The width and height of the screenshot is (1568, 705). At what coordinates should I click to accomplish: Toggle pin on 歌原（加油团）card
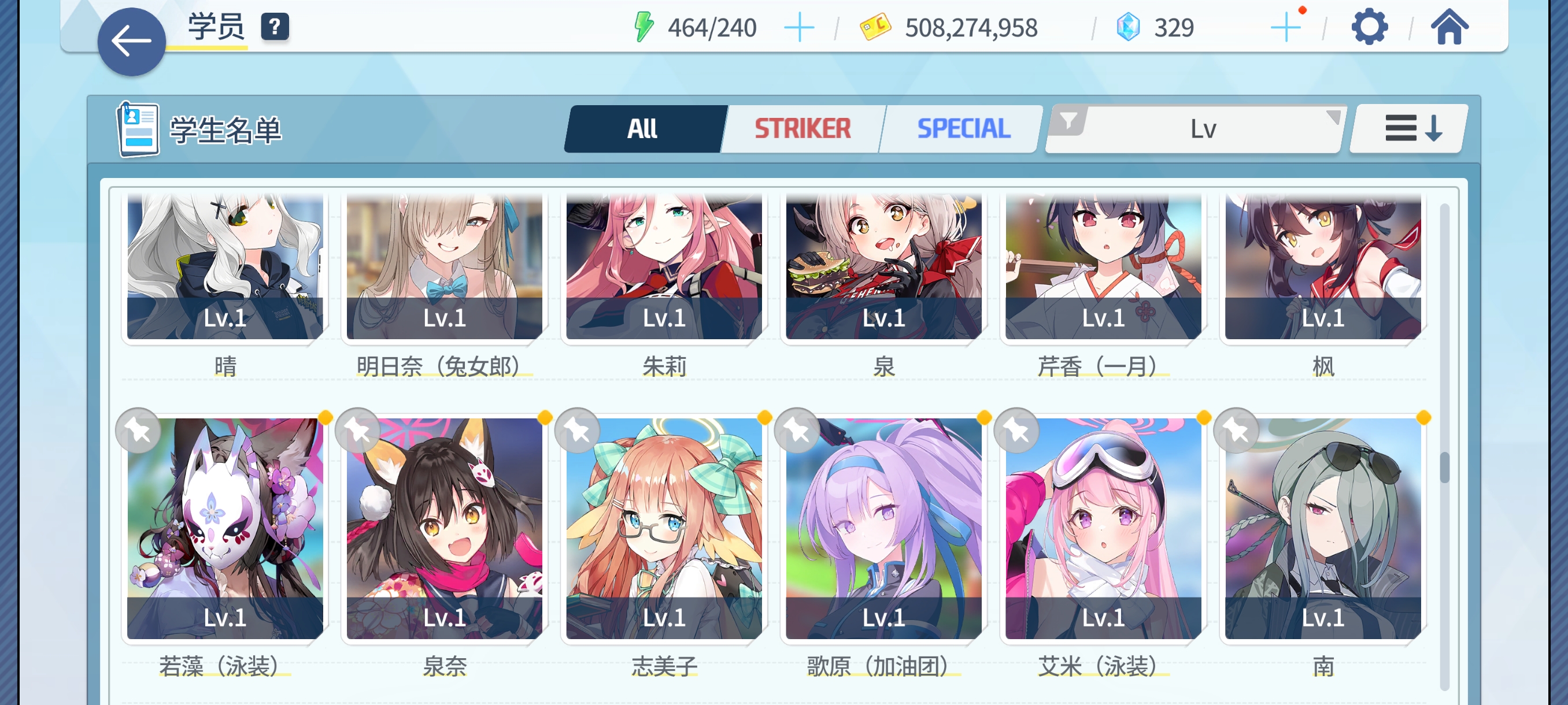pos(797,431)
